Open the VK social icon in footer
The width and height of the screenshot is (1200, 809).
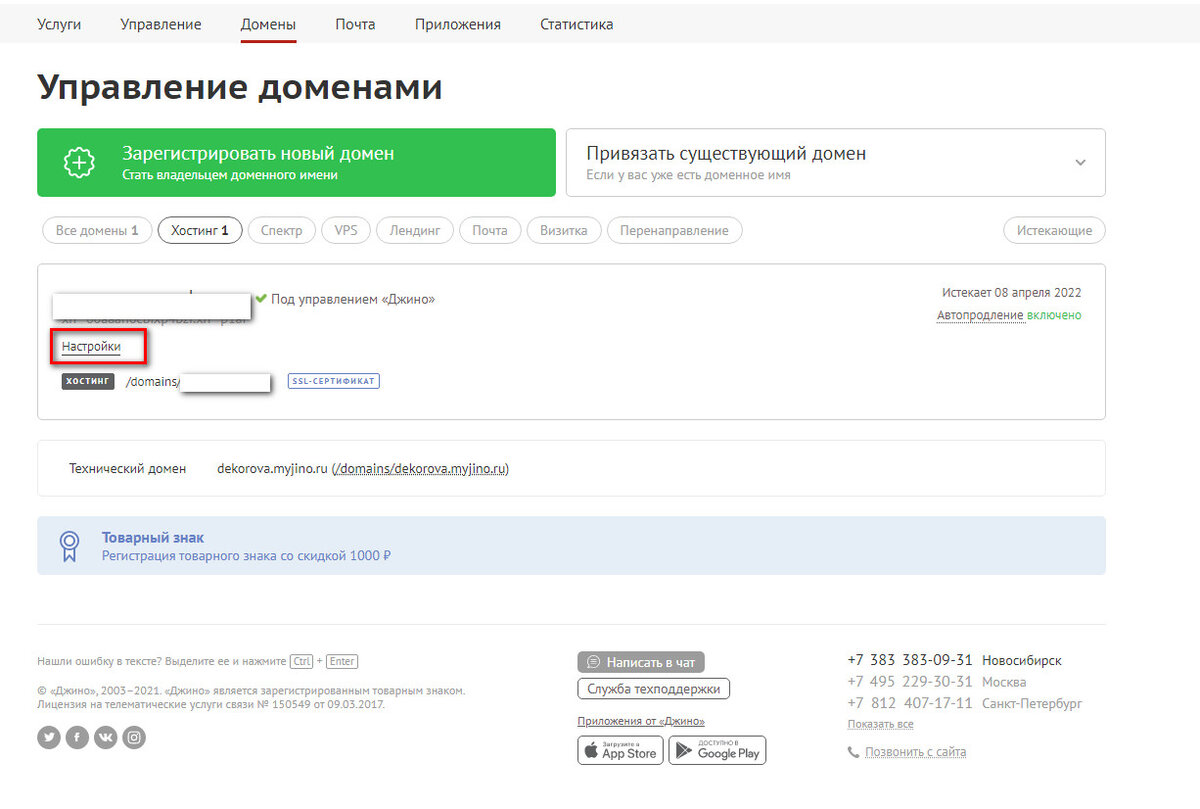click(x=106, y=738)
